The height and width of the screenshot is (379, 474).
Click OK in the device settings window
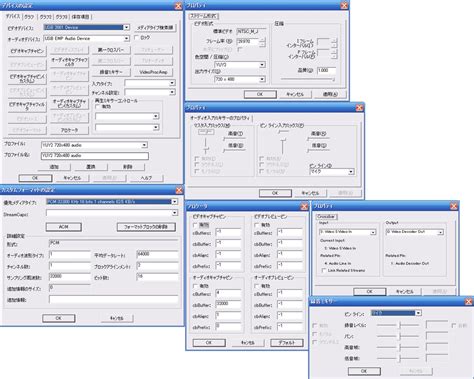[35, 178]
